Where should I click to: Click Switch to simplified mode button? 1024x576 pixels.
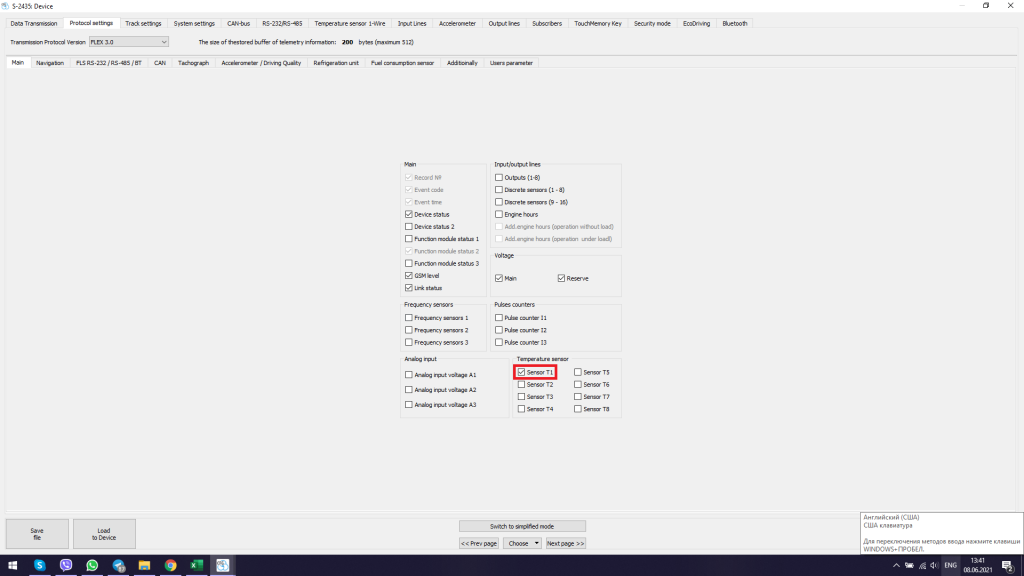[x=522, y=526]
